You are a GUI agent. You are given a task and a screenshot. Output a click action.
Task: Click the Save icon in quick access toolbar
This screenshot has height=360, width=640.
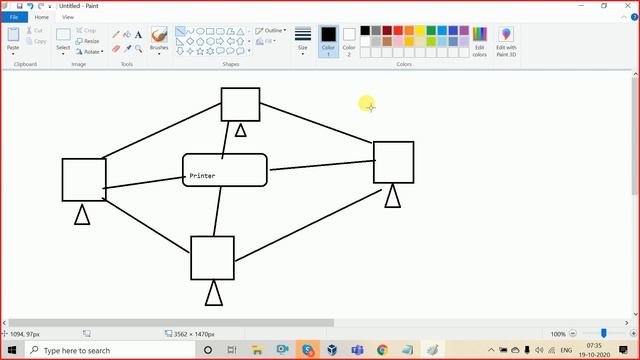pos(19,6)
